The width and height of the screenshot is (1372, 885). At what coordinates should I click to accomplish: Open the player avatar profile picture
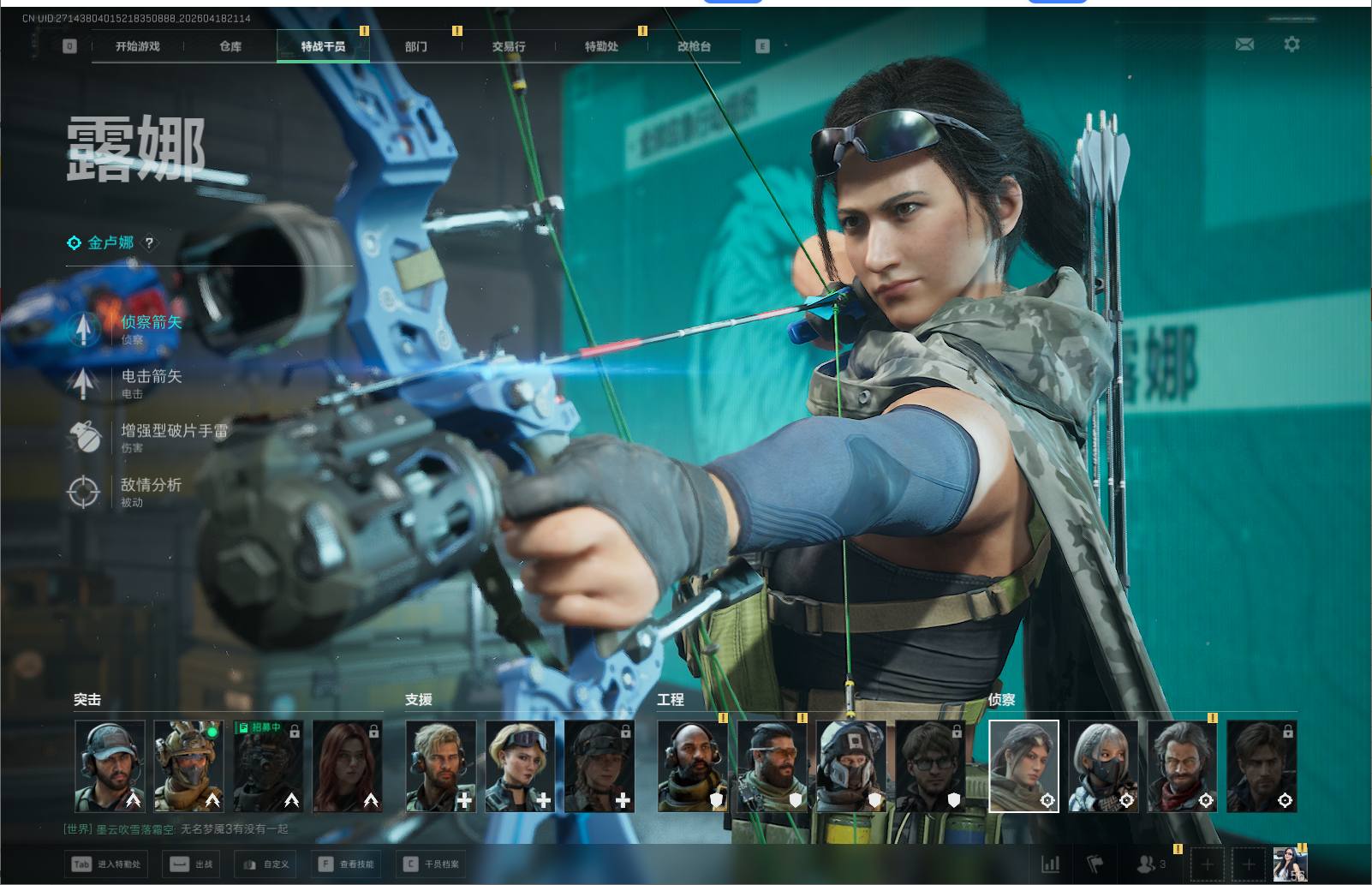[1290, 864]
